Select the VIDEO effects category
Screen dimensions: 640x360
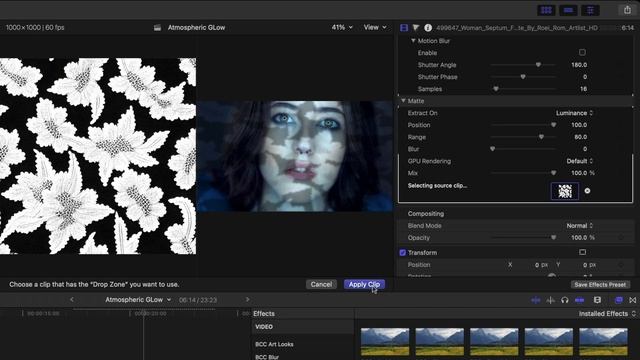264,327
